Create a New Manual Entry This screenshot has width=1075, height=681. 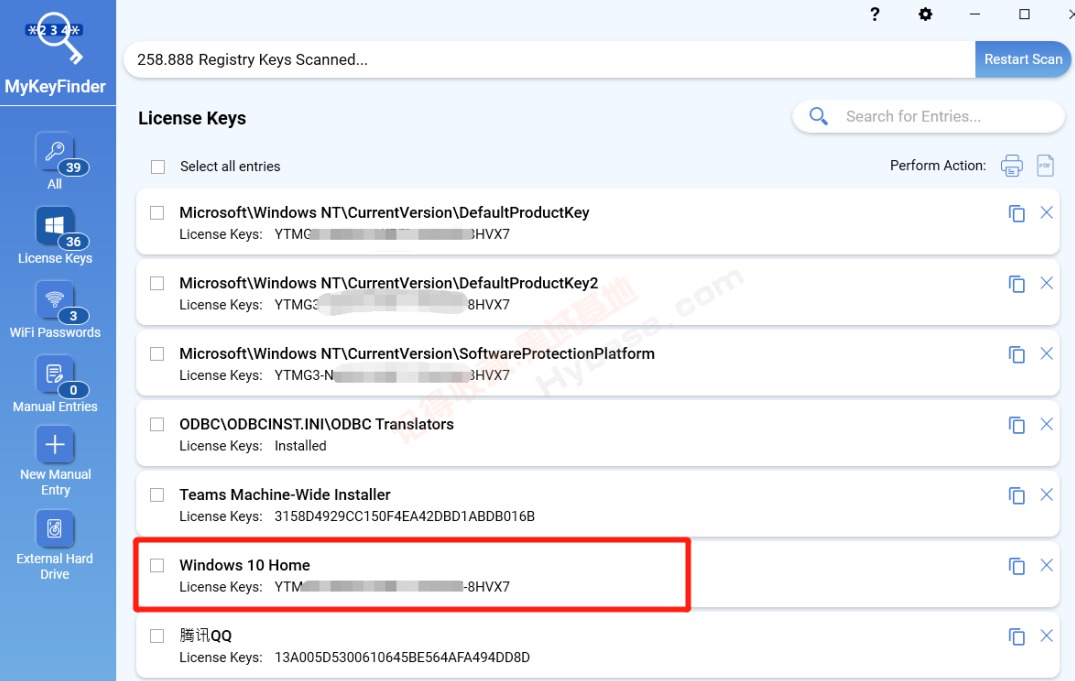coord(55,462)
